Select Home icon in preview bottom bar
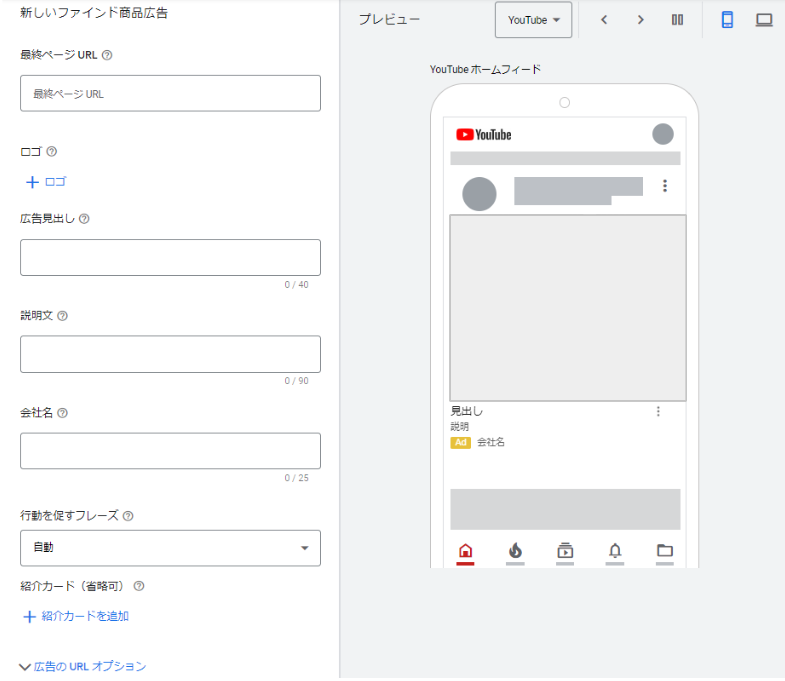This screenshot has width=785, height=681. (x=466, y=551)
